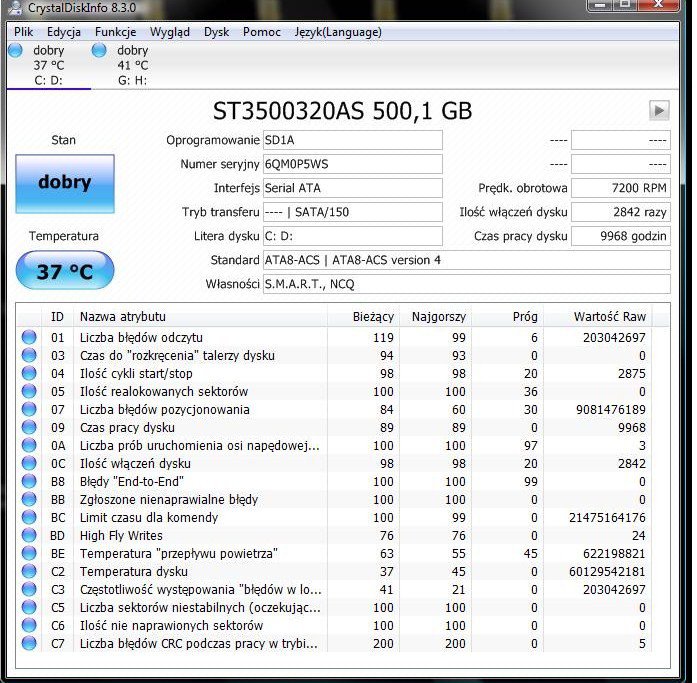Click the Oprogramowanie field SD1A
The width and height of the screenshot is (697, 683).
point(353,140)
